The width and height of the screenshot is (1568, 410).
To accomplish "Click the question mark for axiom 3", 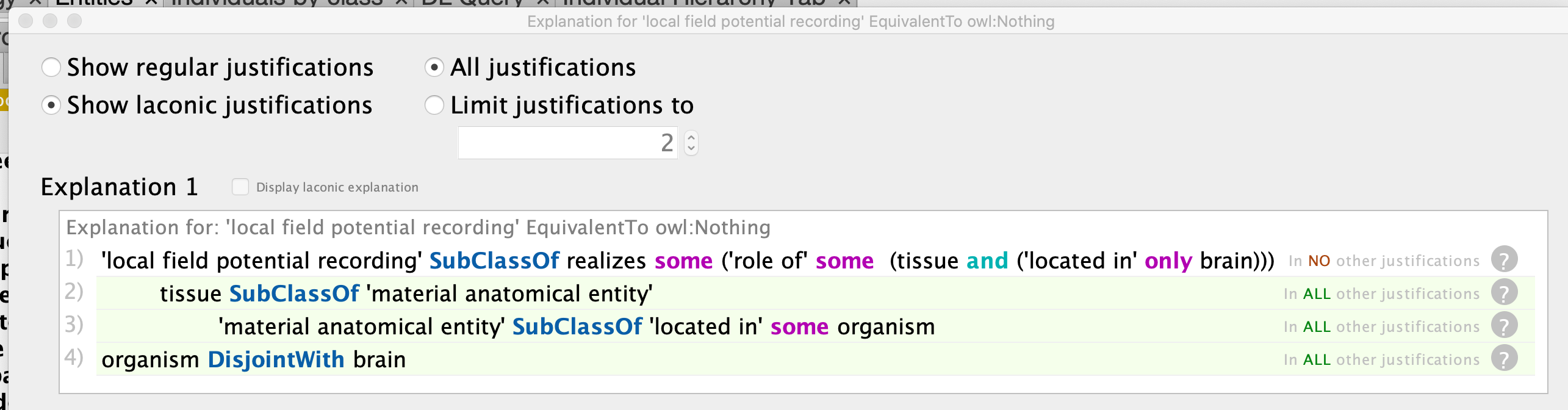I will click(x=1505, y=326).
